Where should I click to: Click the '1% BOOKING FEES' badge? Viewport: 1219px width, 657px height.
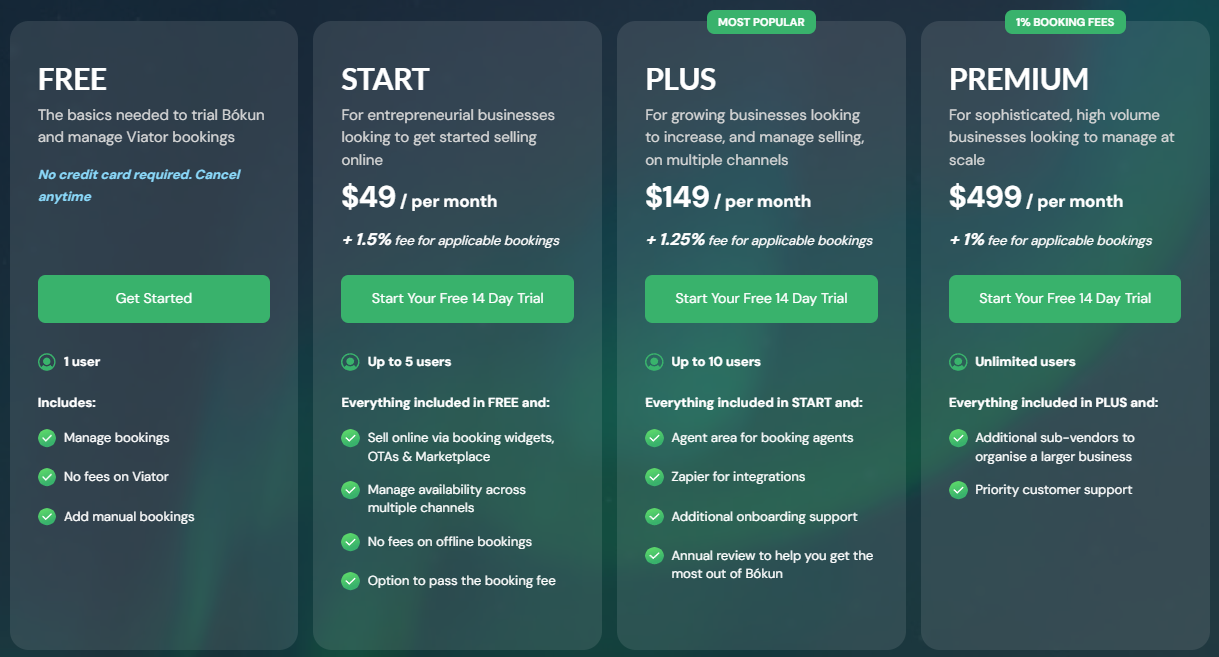coord(1065,21)
